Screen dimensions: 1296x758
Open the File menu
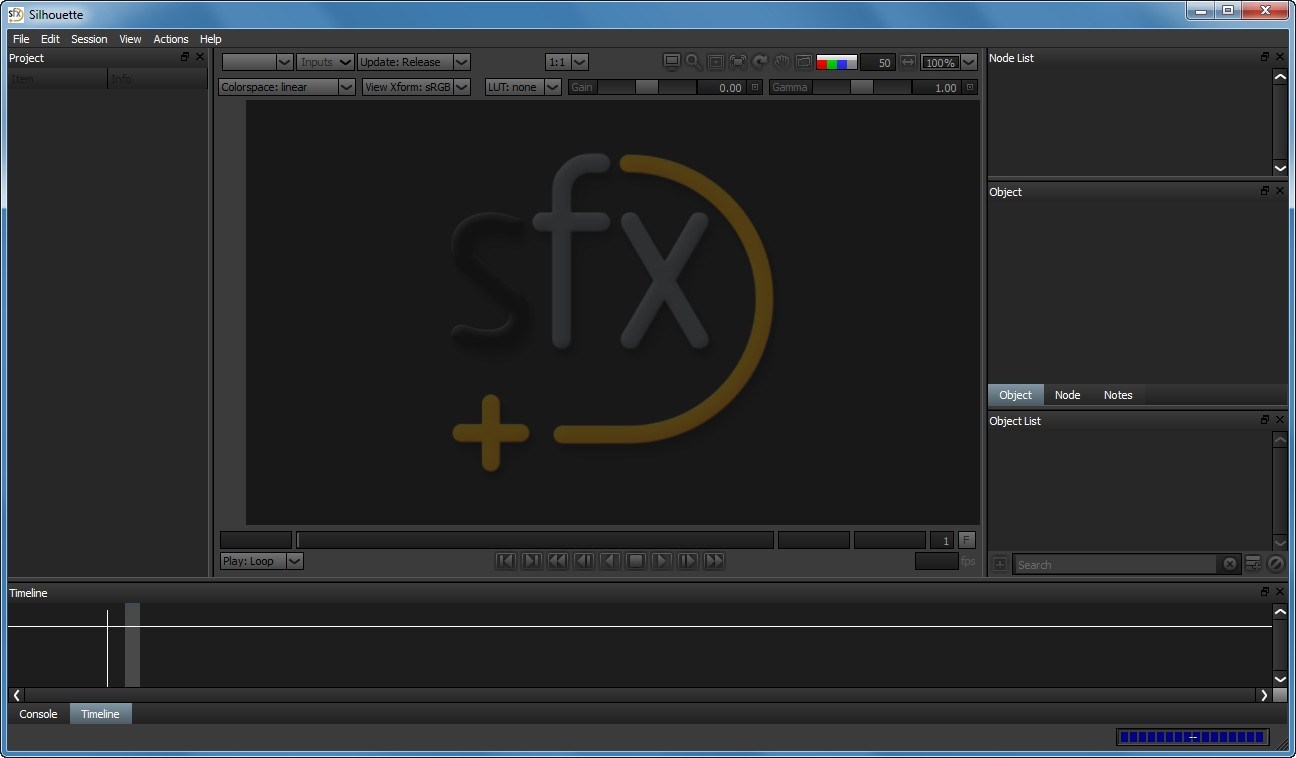(21, 39)
